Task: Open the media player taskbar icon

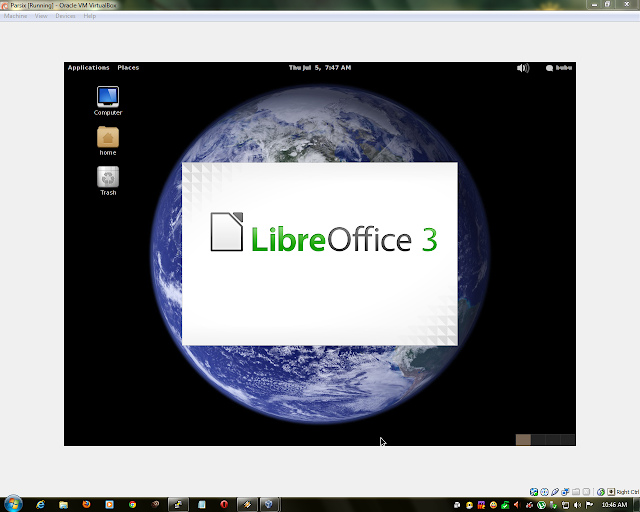Action: coord(109,505)
